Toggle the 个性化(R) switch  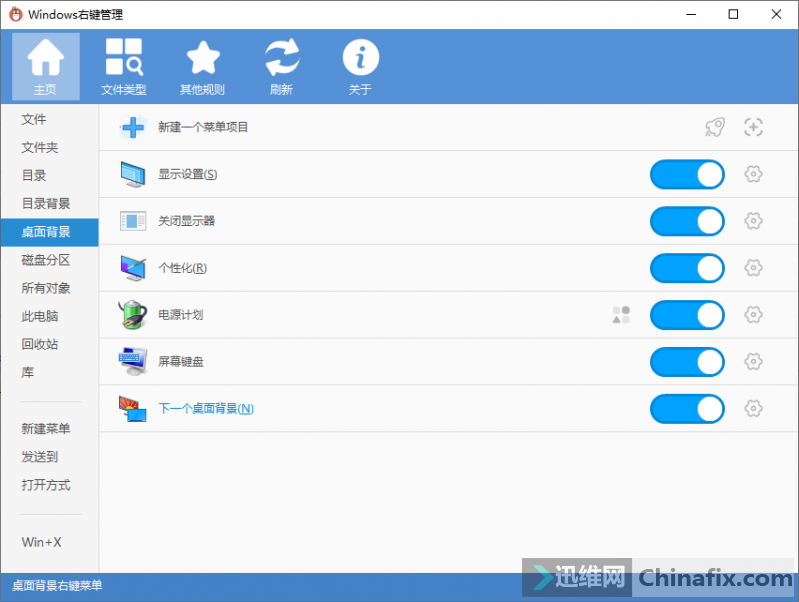point(687,268)
